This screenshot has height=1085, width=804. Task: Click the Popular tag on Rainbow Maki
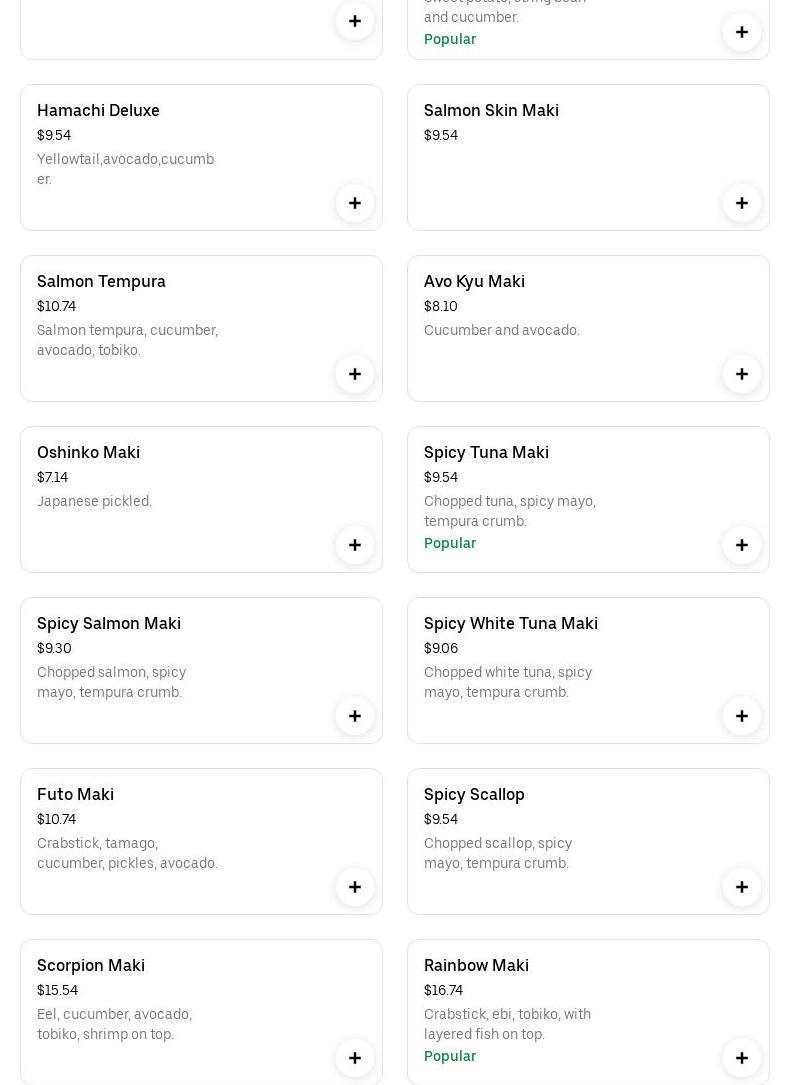(450, 1056)
